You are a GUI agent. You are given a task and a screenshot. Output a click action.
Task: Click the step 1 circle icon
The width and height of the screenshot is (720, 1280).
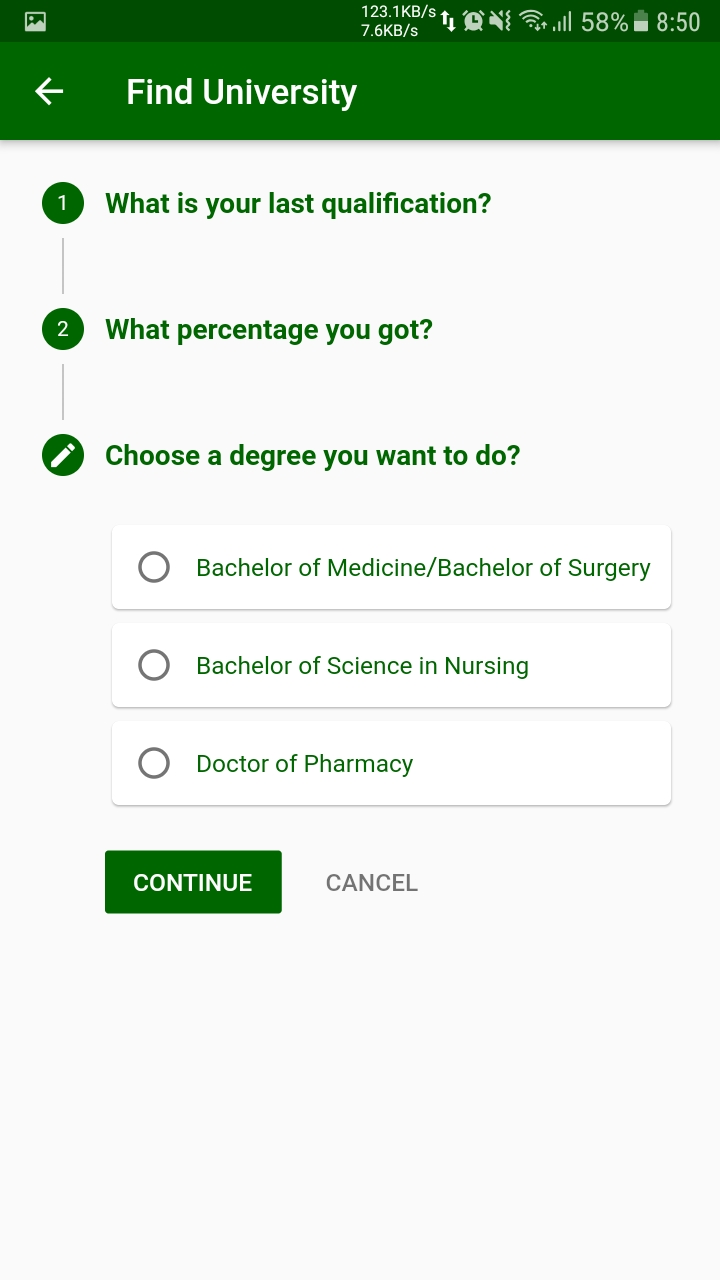click(63, 204)
